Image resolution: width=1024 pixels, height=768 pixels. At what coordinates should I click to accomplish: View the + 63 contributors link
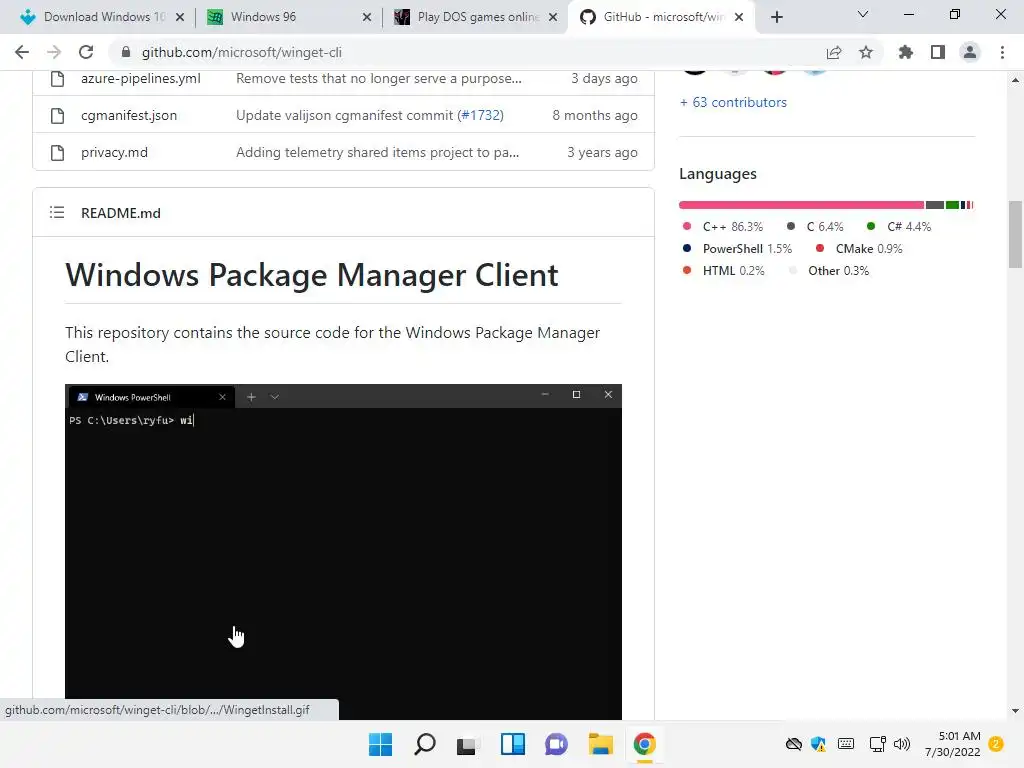point(733,103)
